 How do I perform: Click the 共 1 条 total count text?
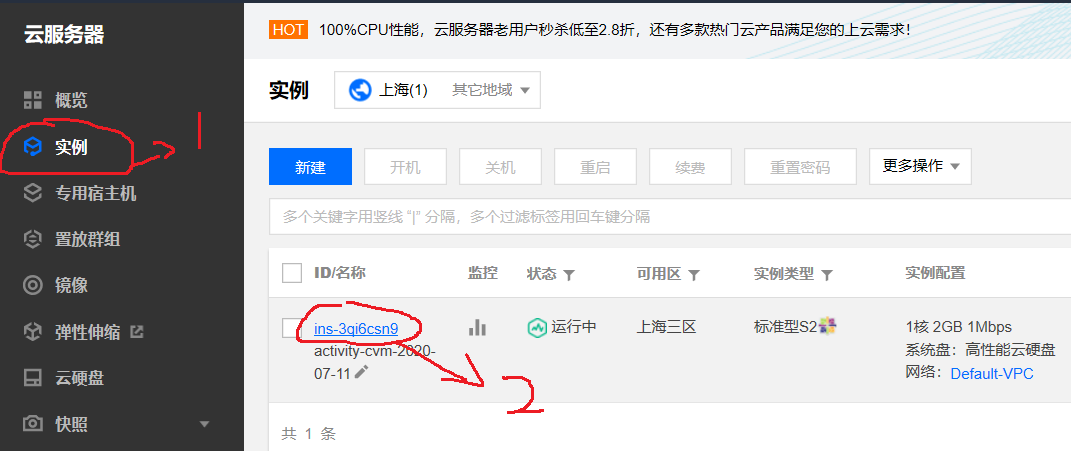click(x=309, y=433)
